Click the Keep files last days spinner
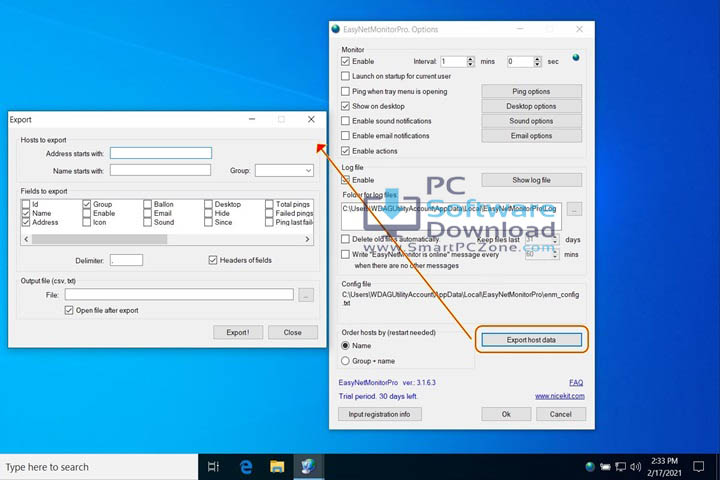 [555, 239]
